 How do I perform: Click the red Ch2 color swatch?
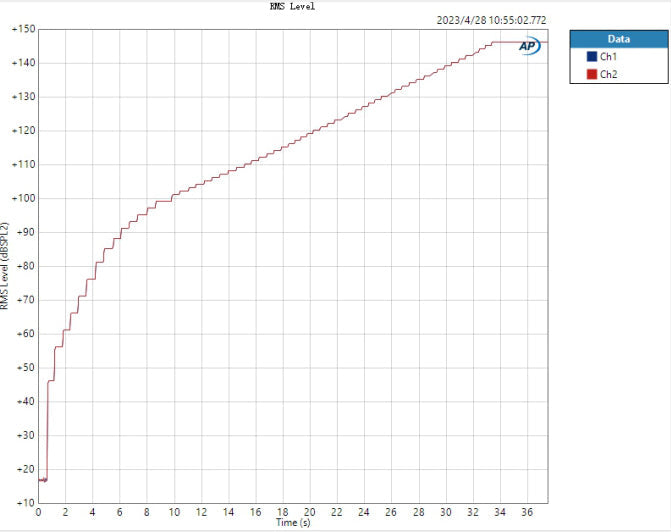591,74
